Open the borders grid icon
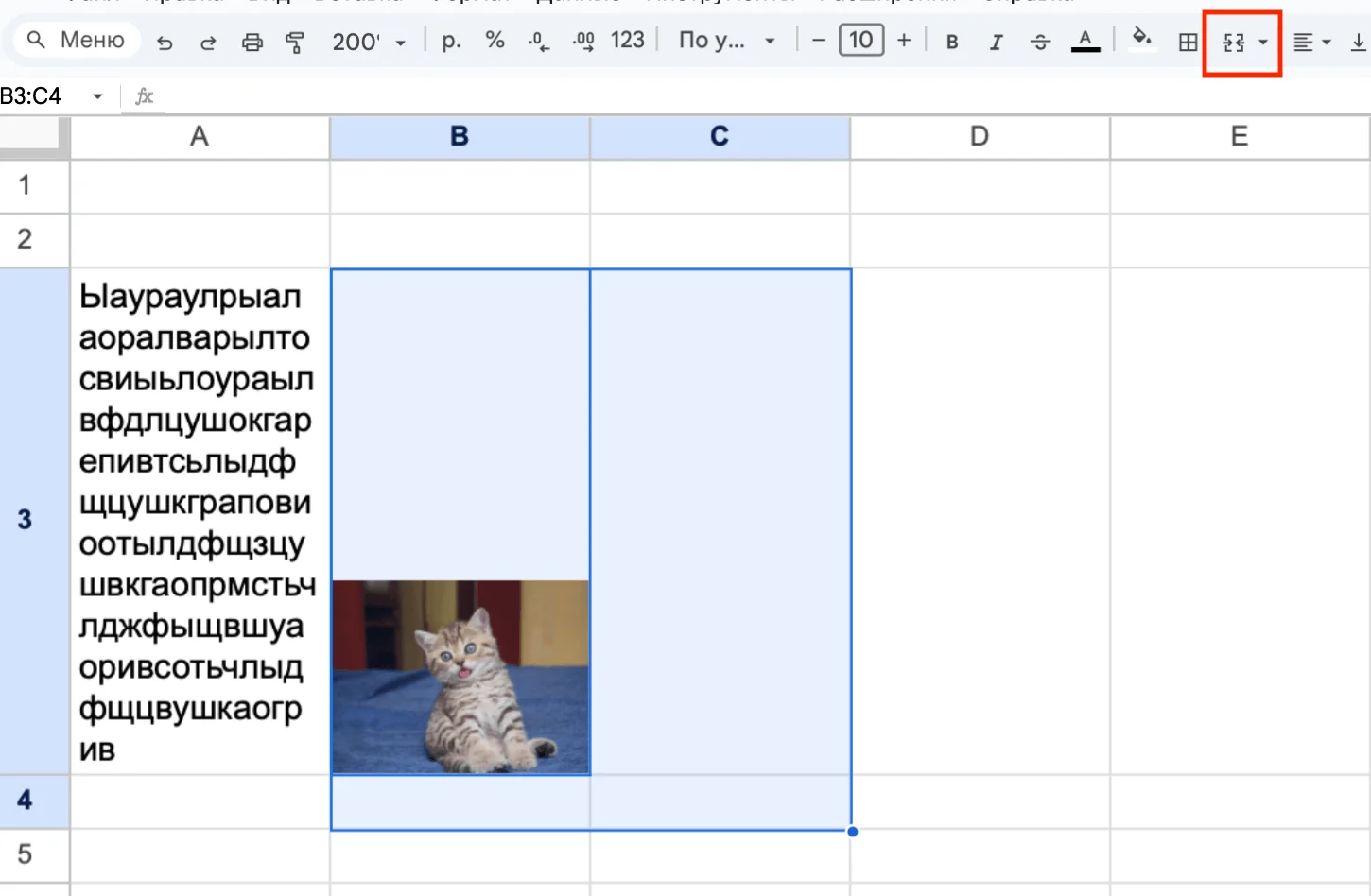The width and height of the screenshot is (1371, 896). point(1188,42)
